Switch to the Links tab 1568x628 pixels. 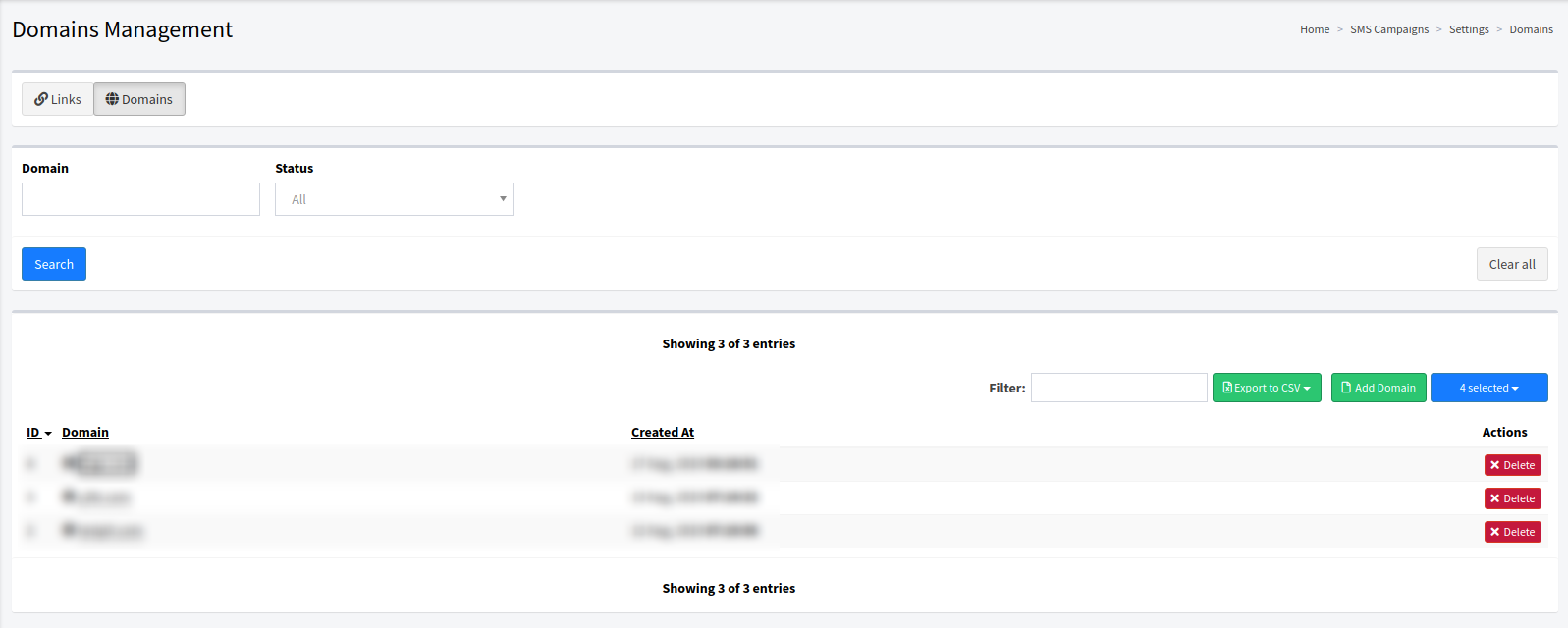click(x=58, y=99)
